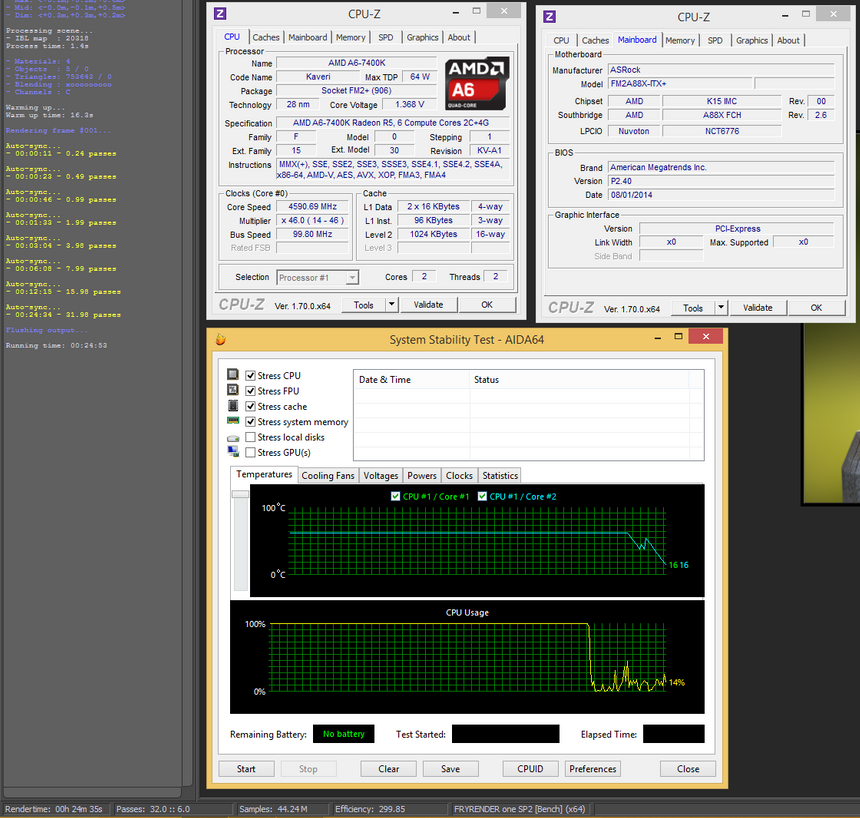The image size is (860, 818).
Task: Uncheck the Stress FPU checkbox
Action: (x=251, y=391)
